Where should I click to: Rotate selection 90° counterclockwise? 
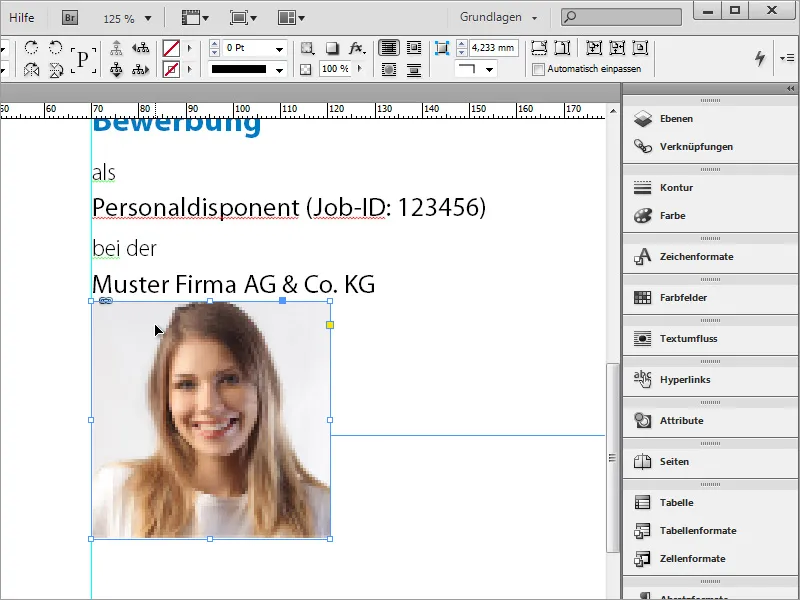(55, 48)
